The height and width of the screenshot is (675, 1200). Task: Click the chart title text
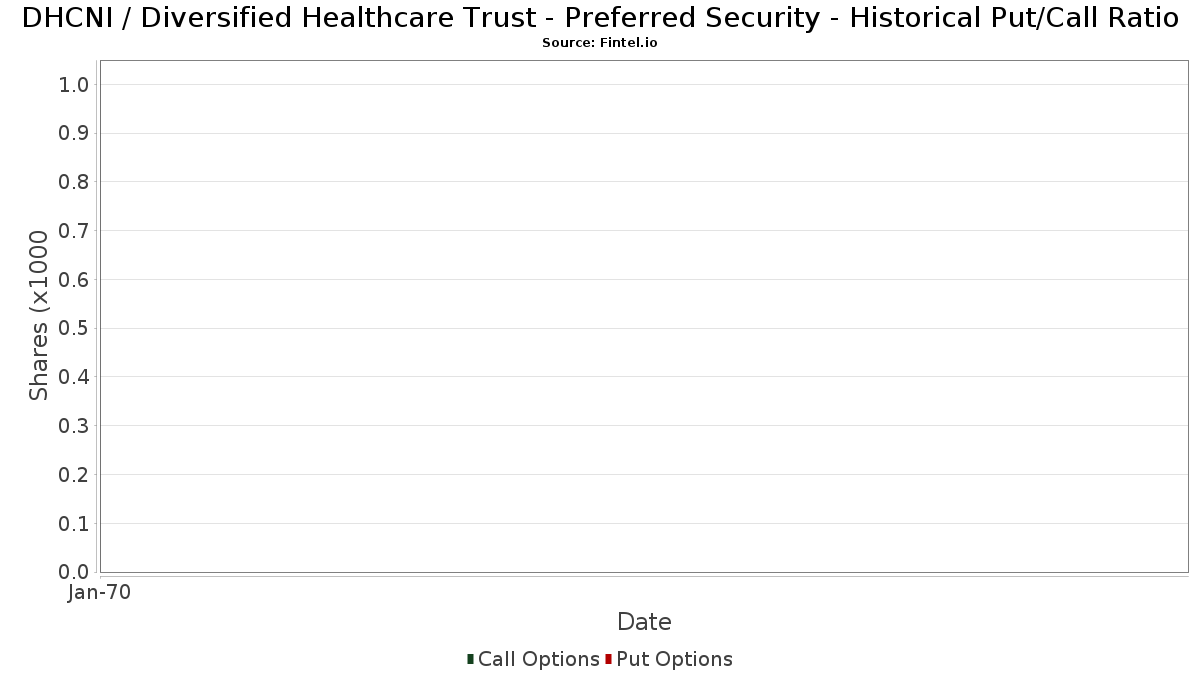(x=600, y=18)
